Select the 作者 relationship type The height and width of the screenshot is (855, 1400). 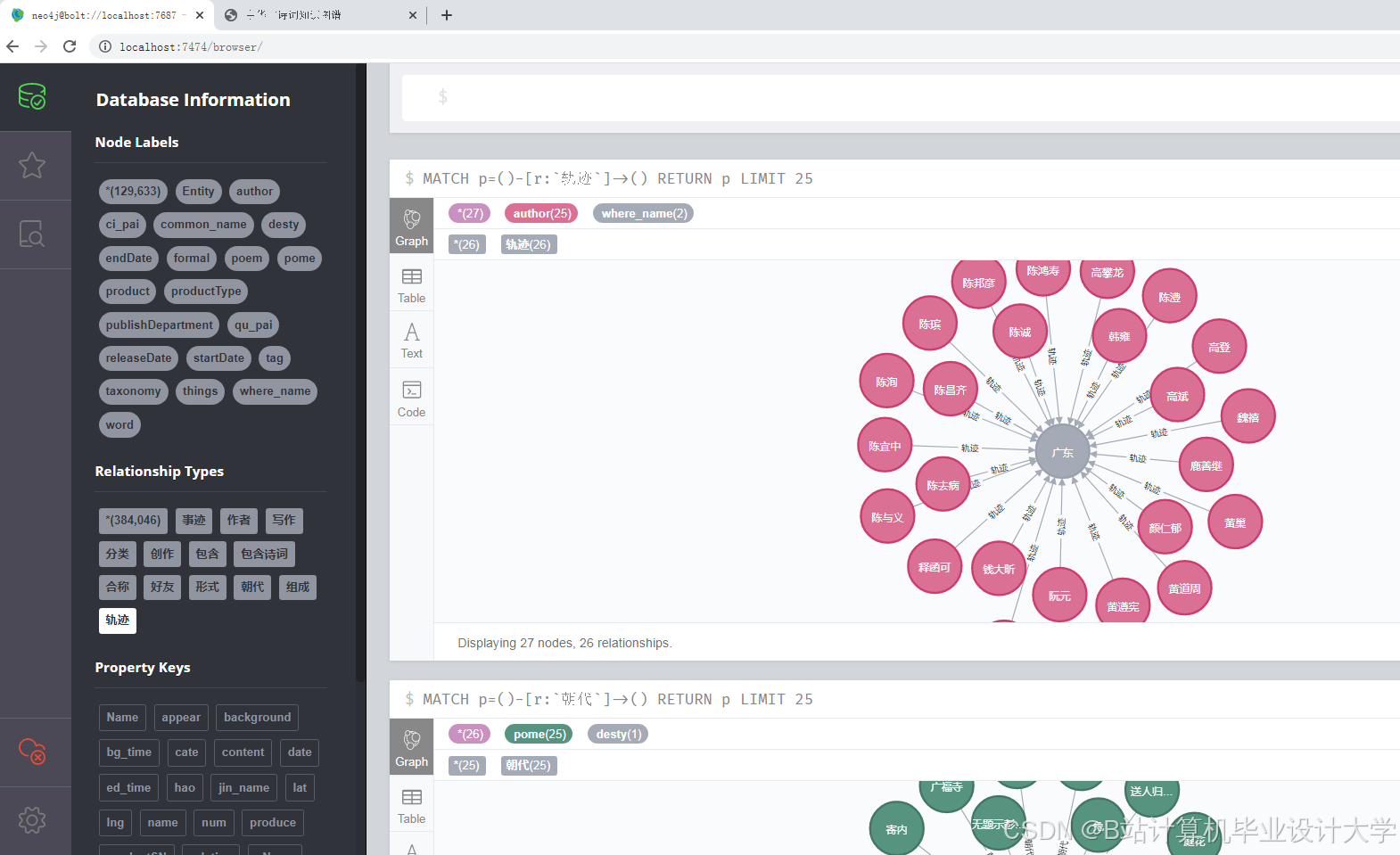point(238,521)
